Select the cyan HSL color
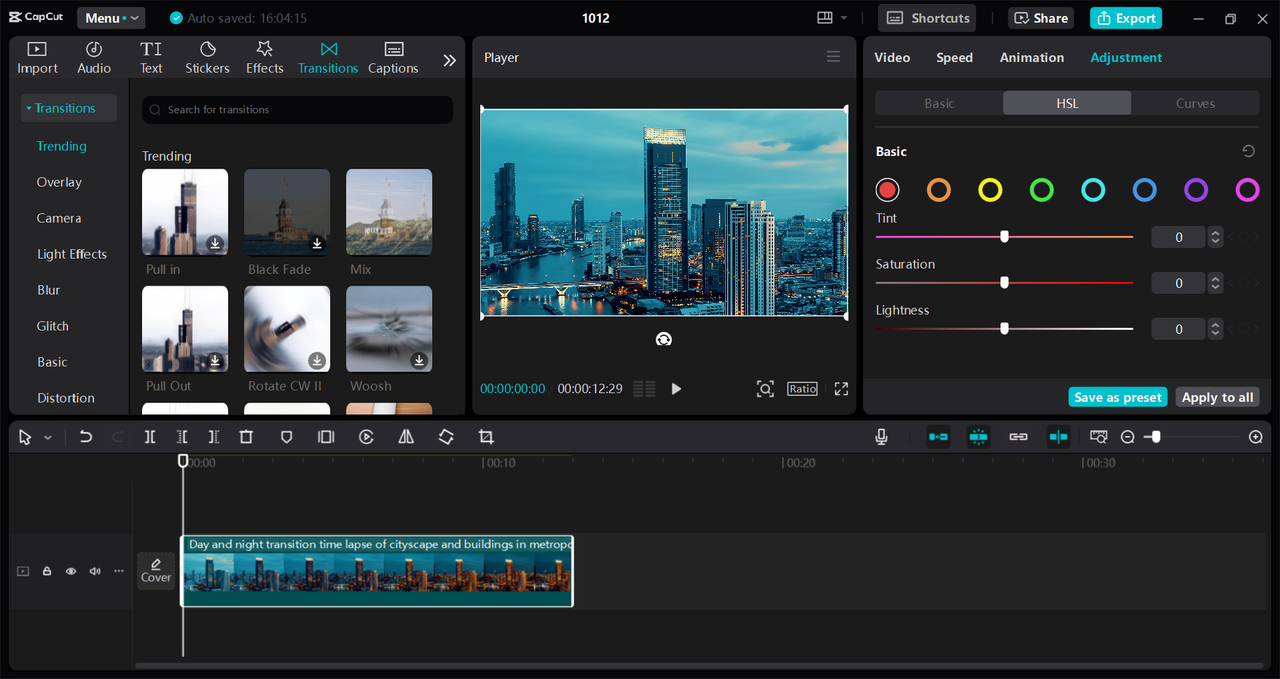Screen dimensions: 1280x679 pyautogui.click(x=1093, y=190)
